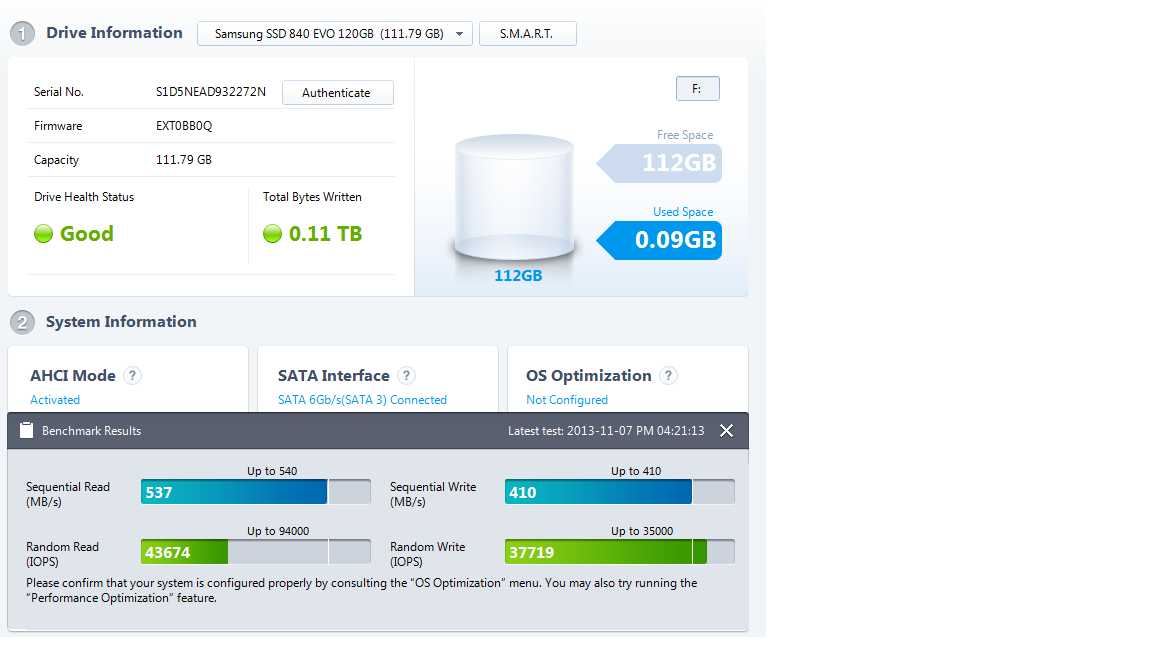Image resolution: width=1152 pixels, height=648 pixels.
Task: Show help for AHCI Mode
Action: coord(132,375)
